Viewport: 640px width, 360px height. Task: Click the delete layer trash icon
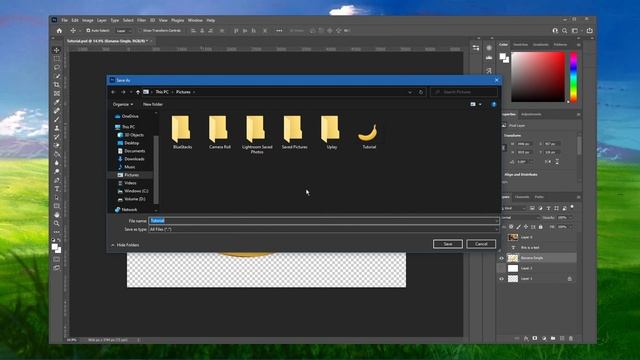(571, 338)
